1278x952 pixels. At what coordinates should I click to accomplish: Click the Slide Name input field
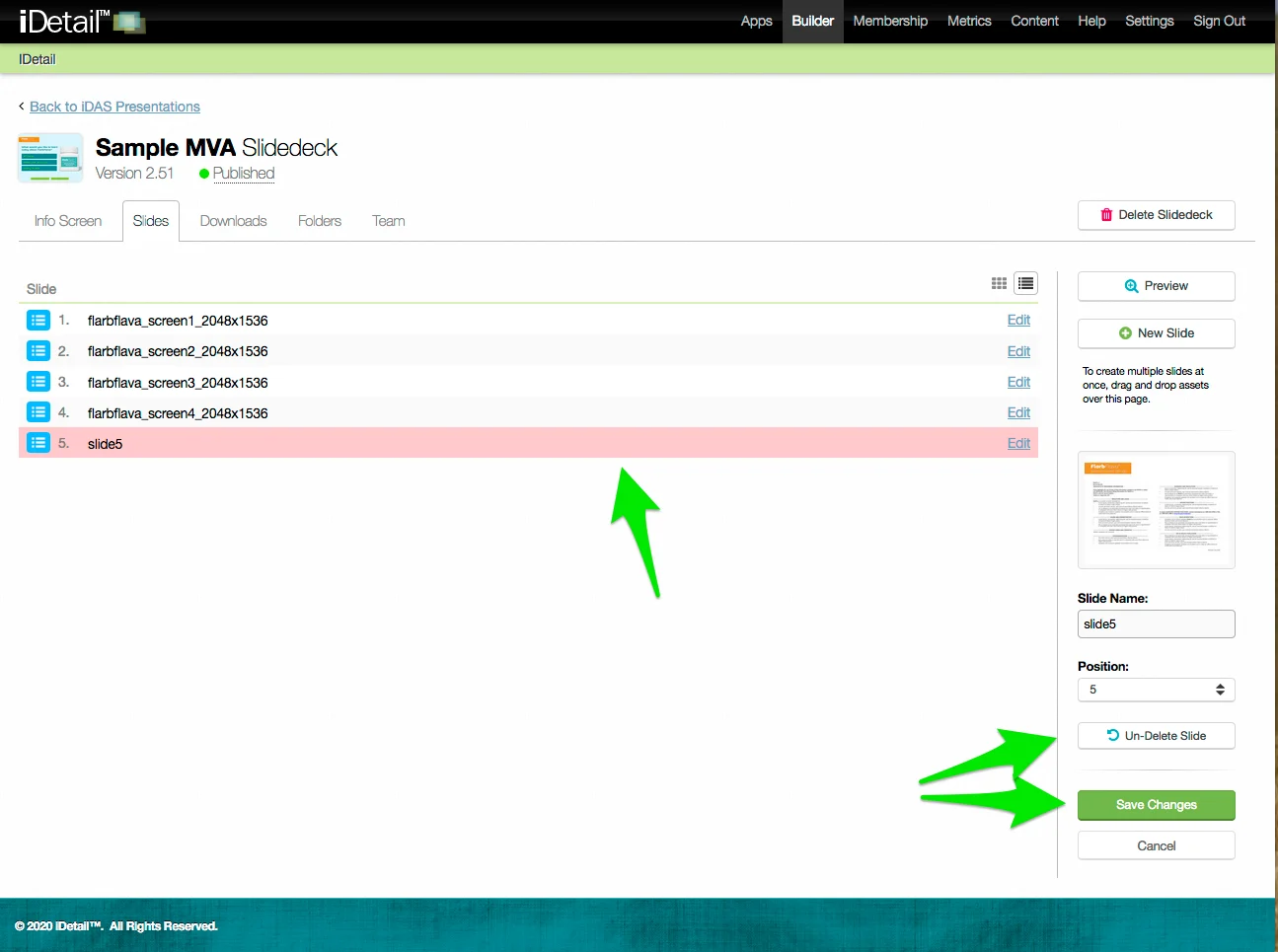point(1157,623)
